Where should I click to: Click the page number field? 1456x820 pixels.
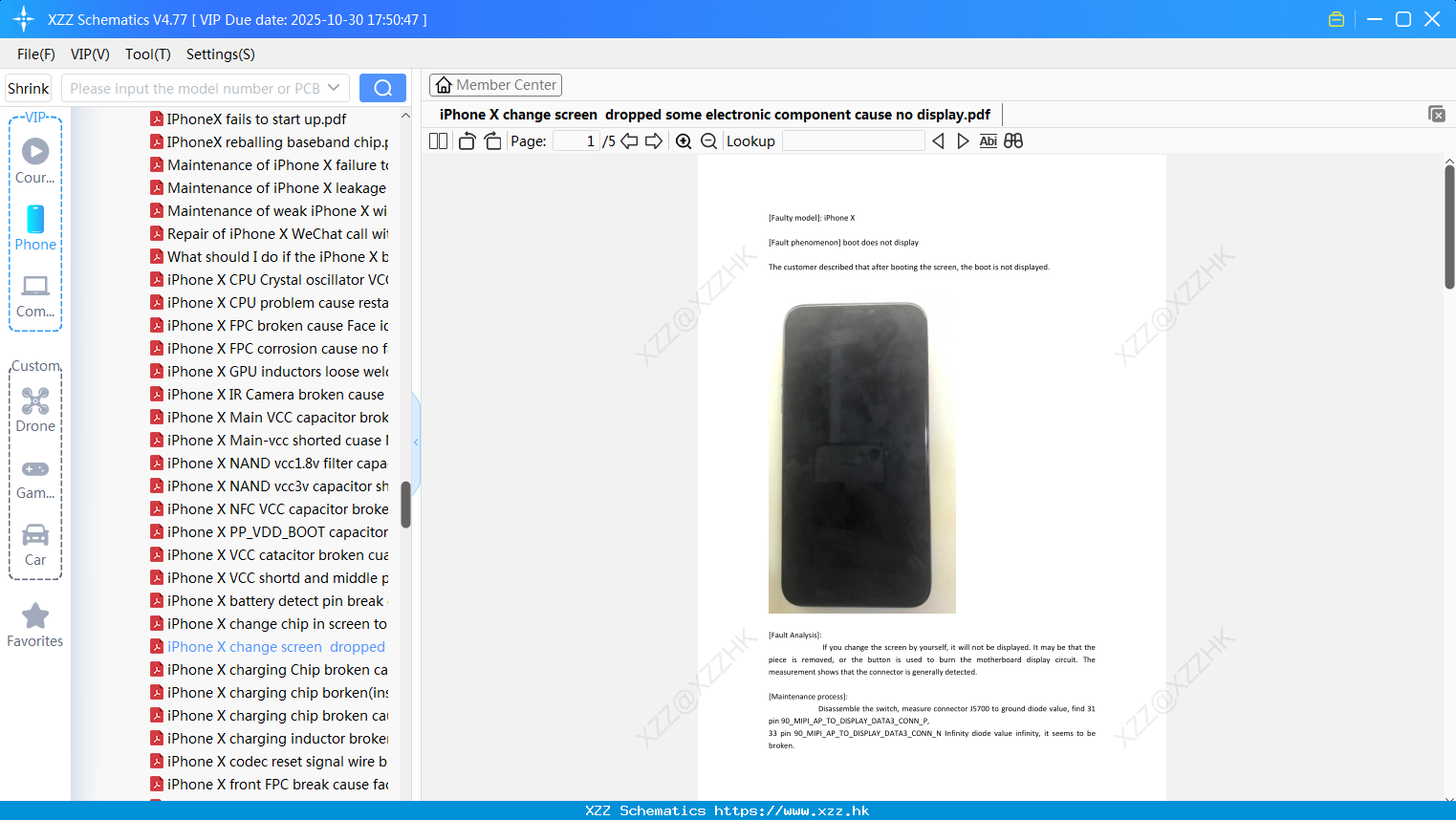click(x=576, y=140)
